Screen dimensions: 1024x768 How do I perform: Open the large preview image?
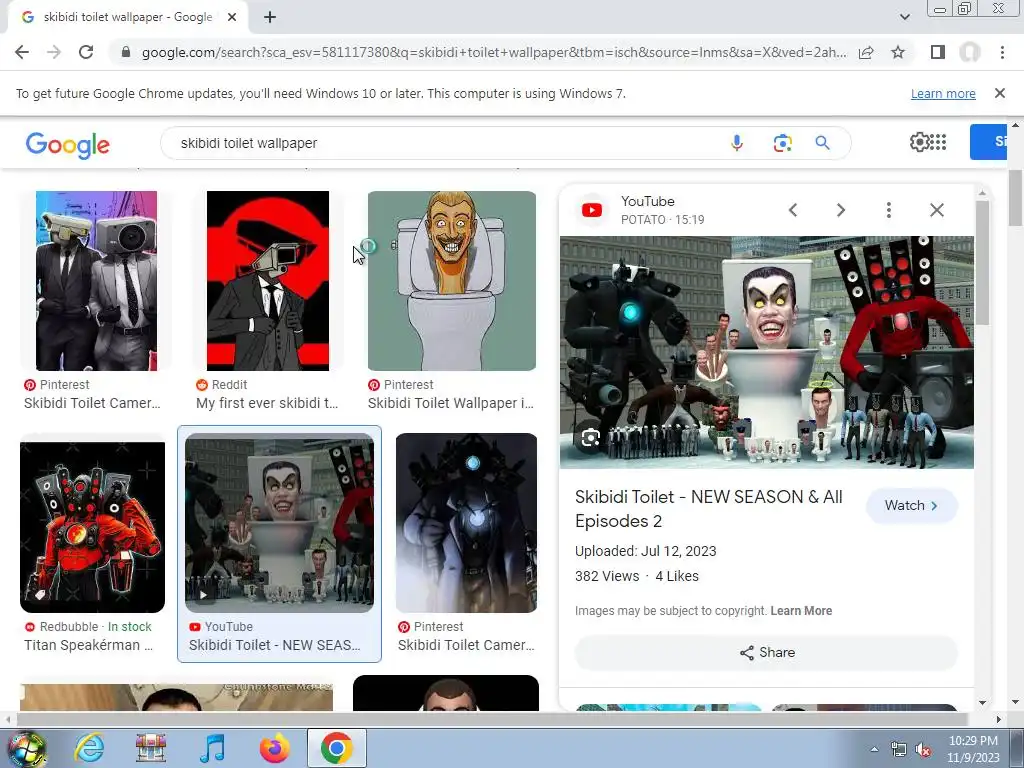point(767,353)
